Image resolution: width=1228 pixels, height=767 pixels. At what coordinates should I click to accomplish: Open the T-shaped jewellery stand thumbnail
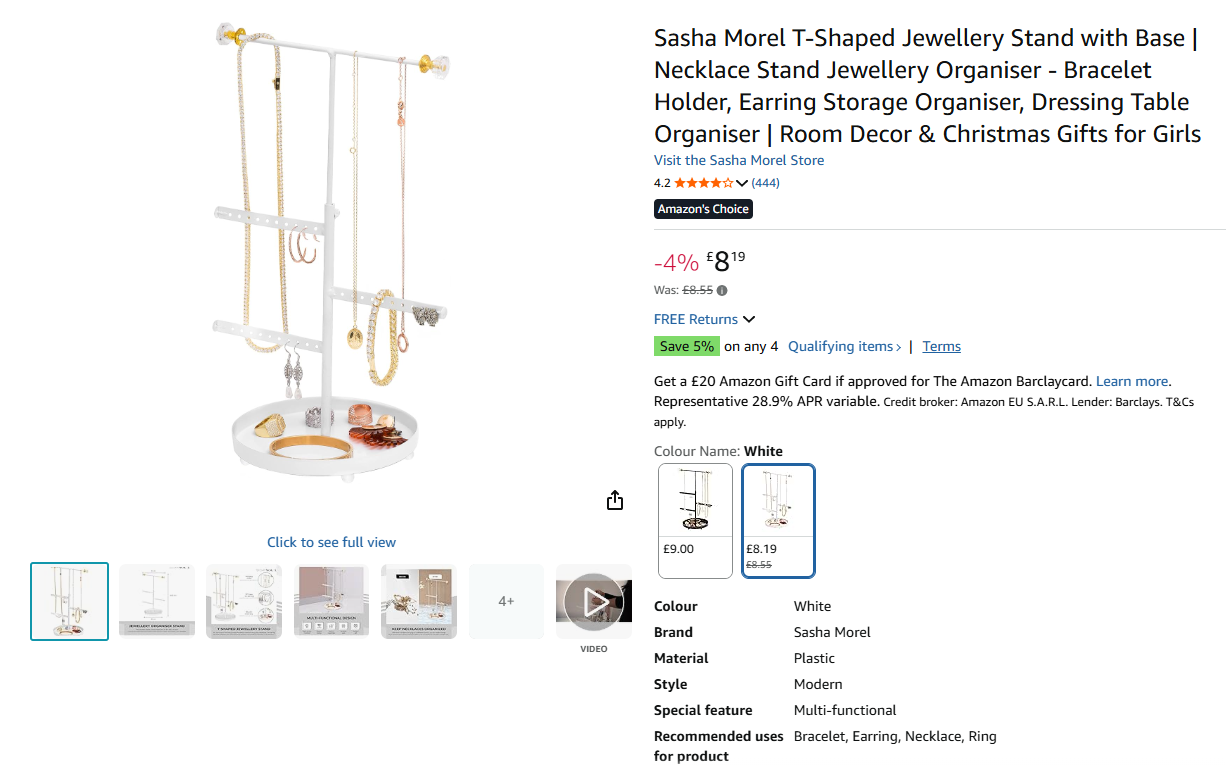coord(244,601)
